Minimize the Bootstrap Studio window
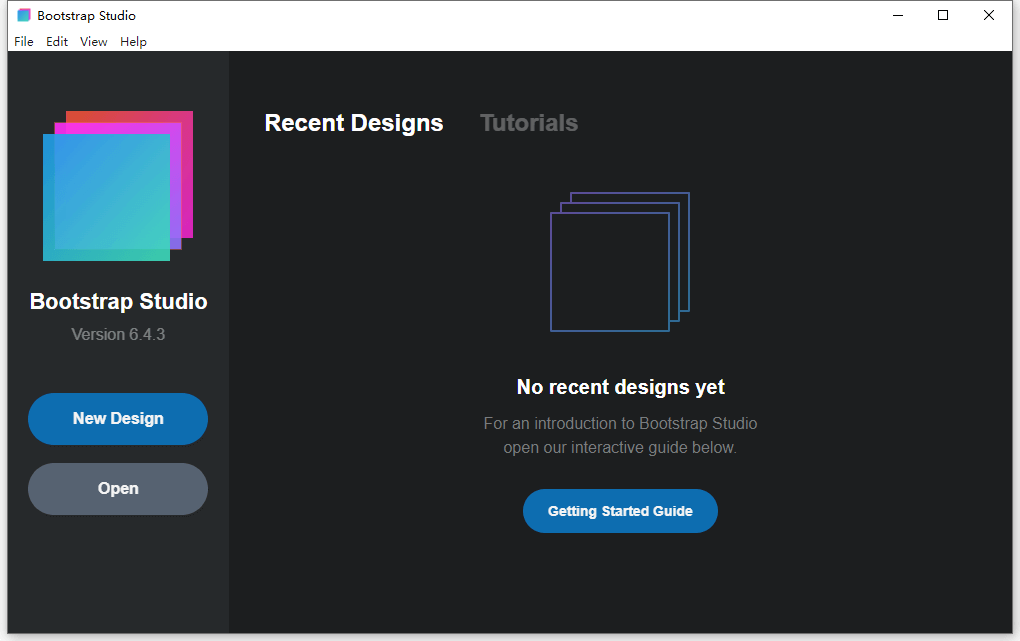The height and width of the screenshot is (641, 1020). [x=898, y=15]
